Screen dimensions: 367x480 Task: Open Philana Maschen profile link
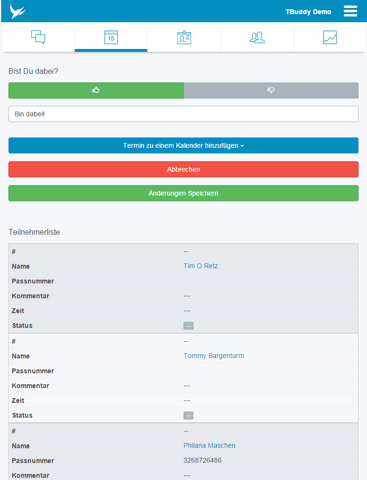point(209,445)
